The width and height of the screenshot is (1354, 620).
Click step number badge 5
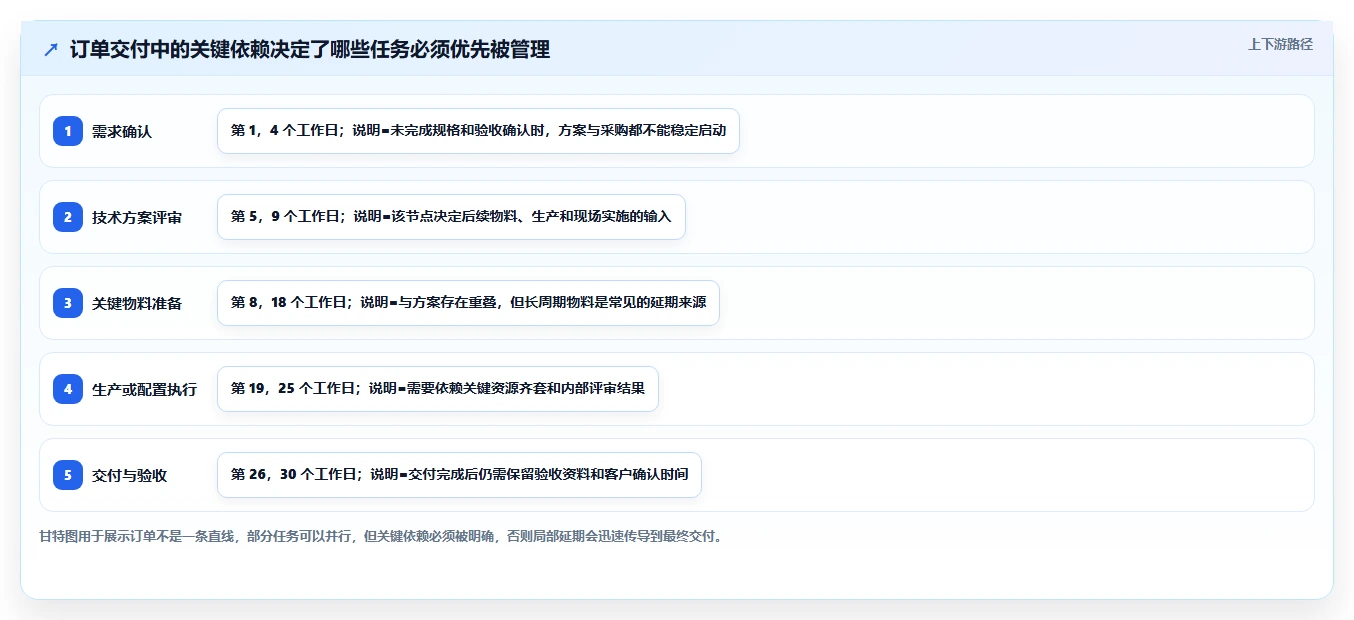tap(68, 475)
